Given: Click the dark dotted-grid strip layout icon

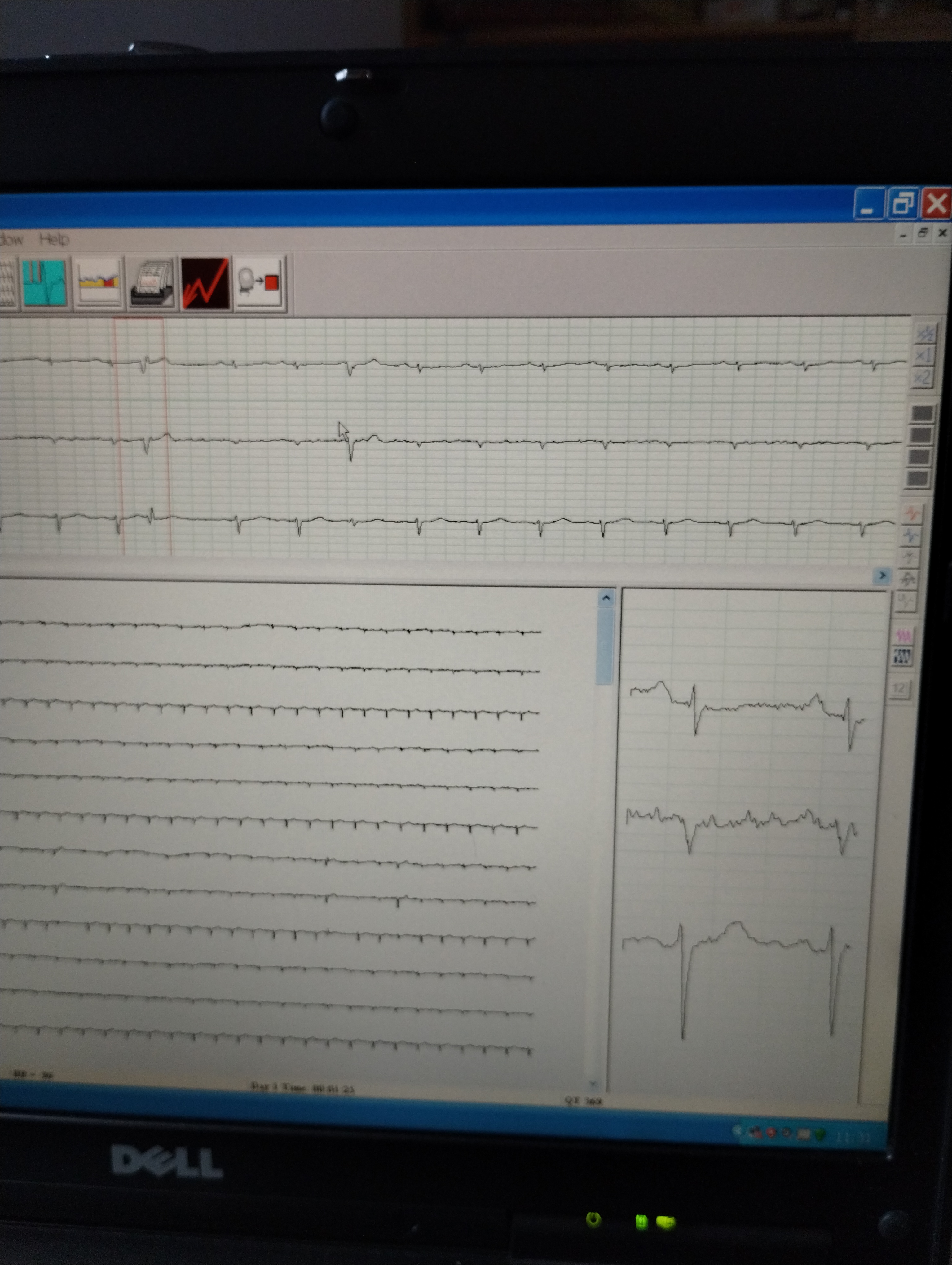Looking at the screenshot, I should click(902, 656).
